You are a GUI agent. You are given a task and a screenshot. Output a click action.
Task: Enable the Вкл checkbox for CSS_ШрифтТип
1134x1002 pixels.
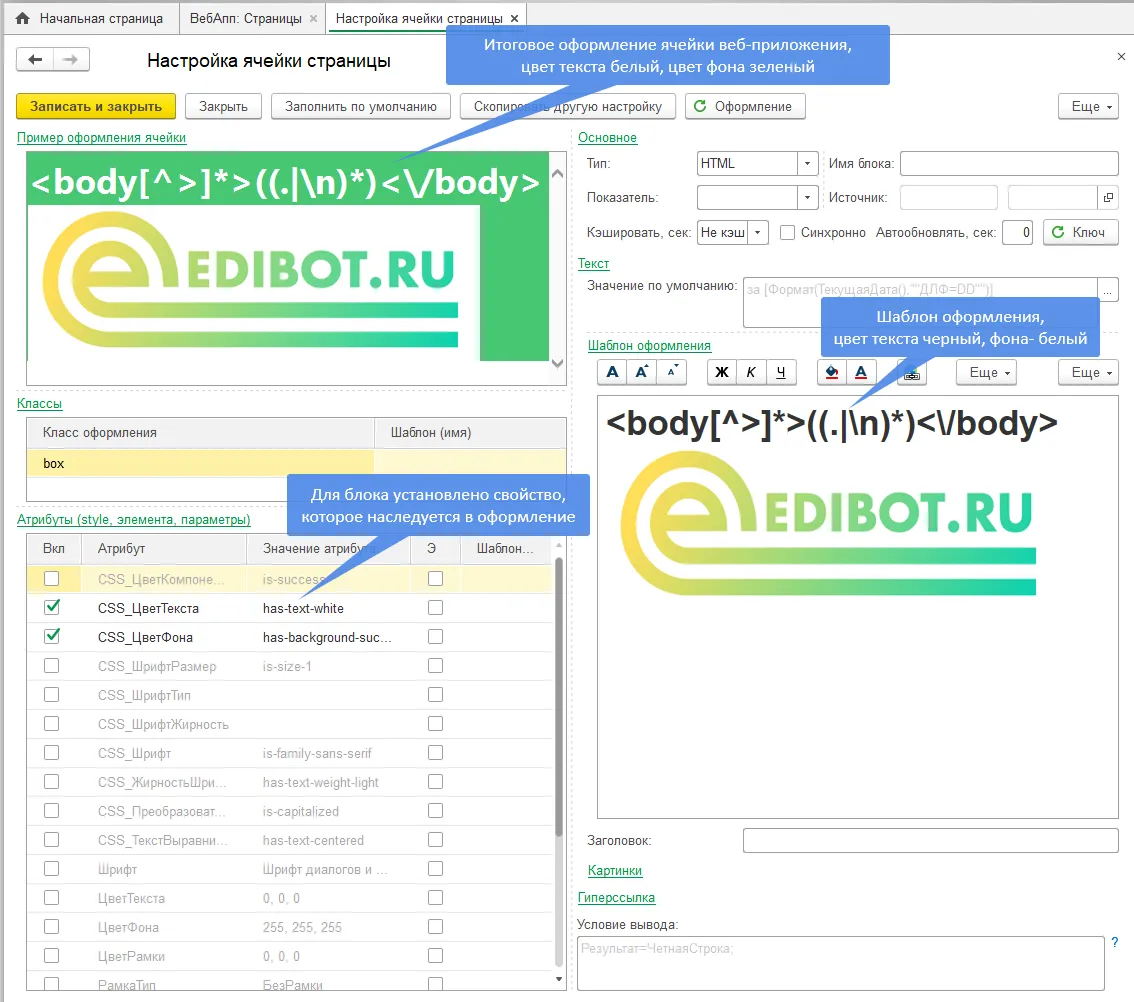51,695
